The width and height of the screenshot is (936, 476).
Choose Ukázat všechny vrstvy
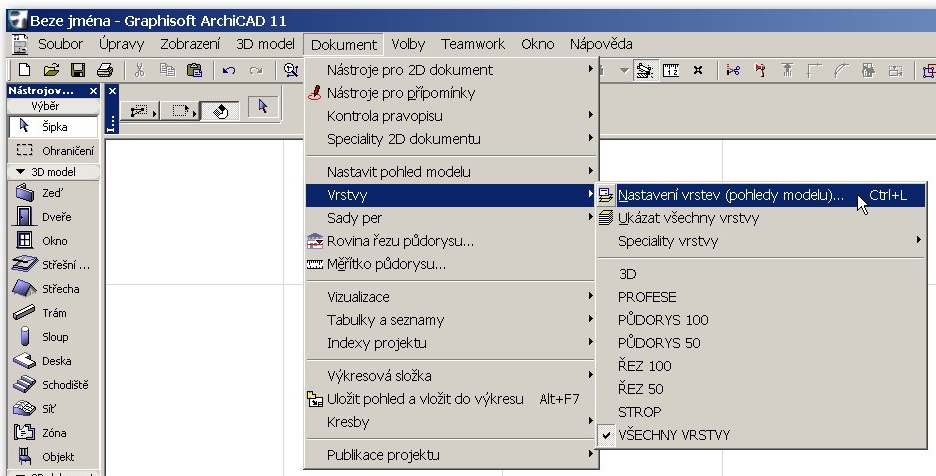761,218
